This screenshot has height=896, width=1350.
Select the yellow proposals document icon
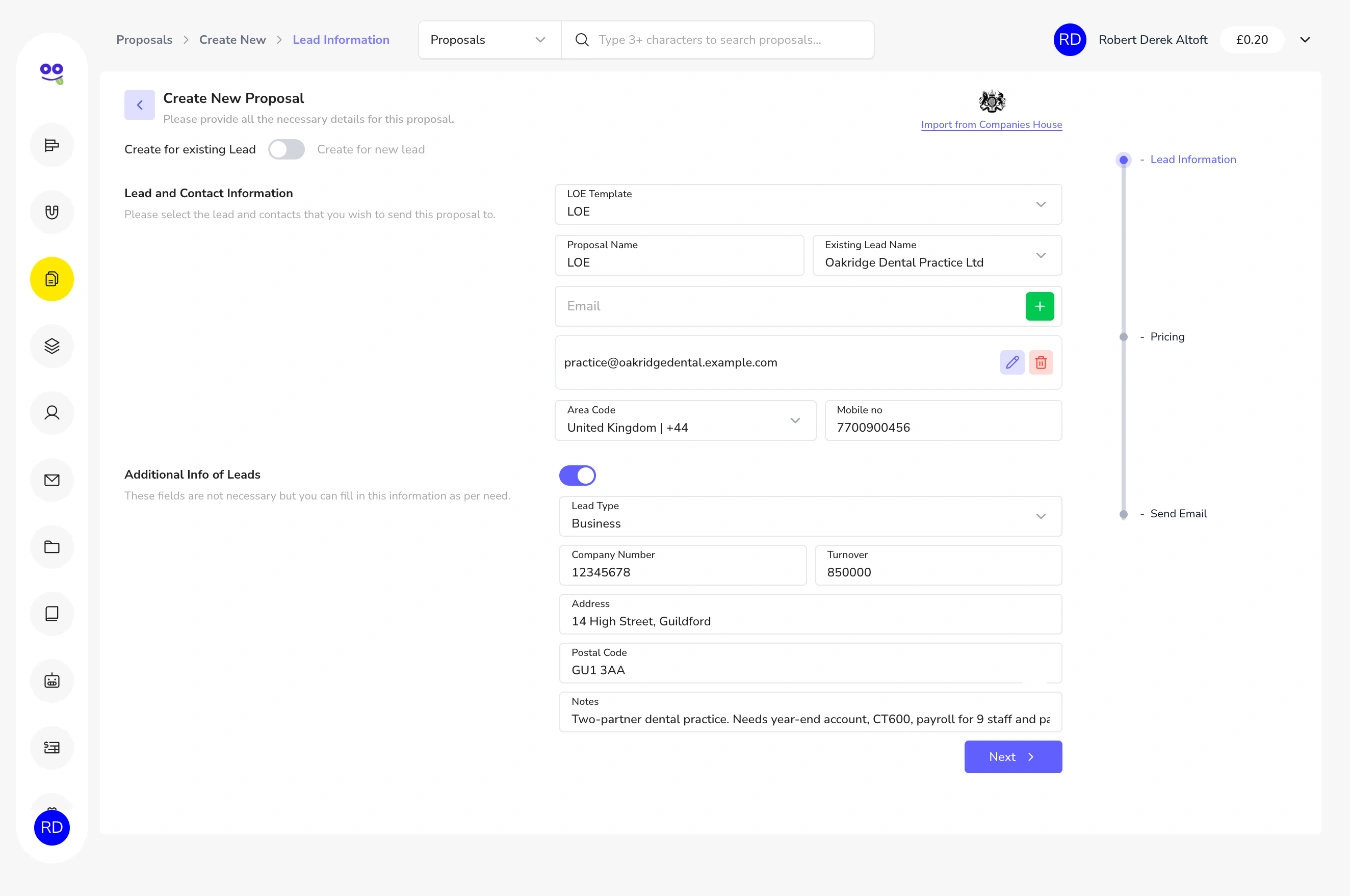coord(52,279)
